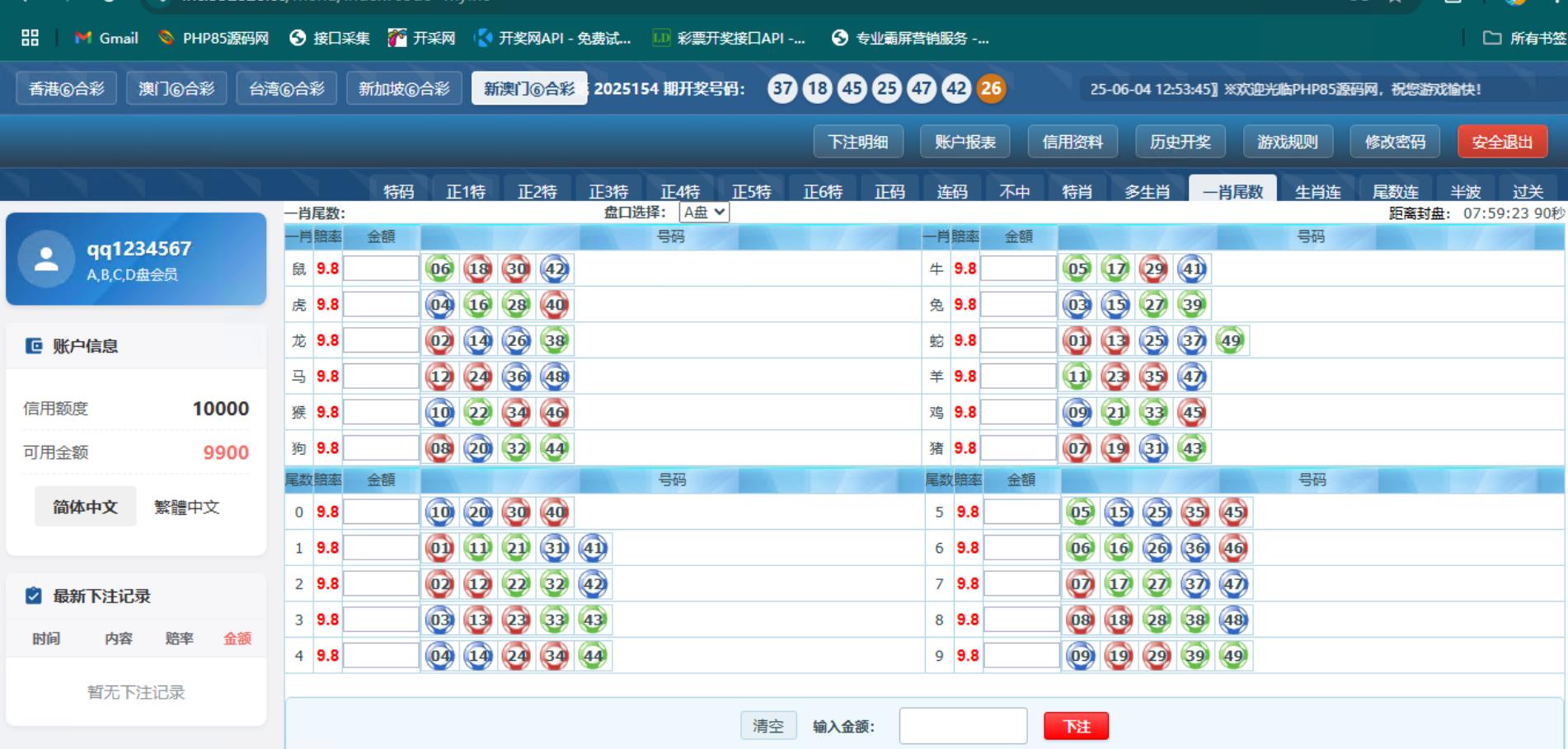The image size is (1568, 749).
Task: Open the 盘口选择 A盘 dropdown
Action: coord(703,213)
